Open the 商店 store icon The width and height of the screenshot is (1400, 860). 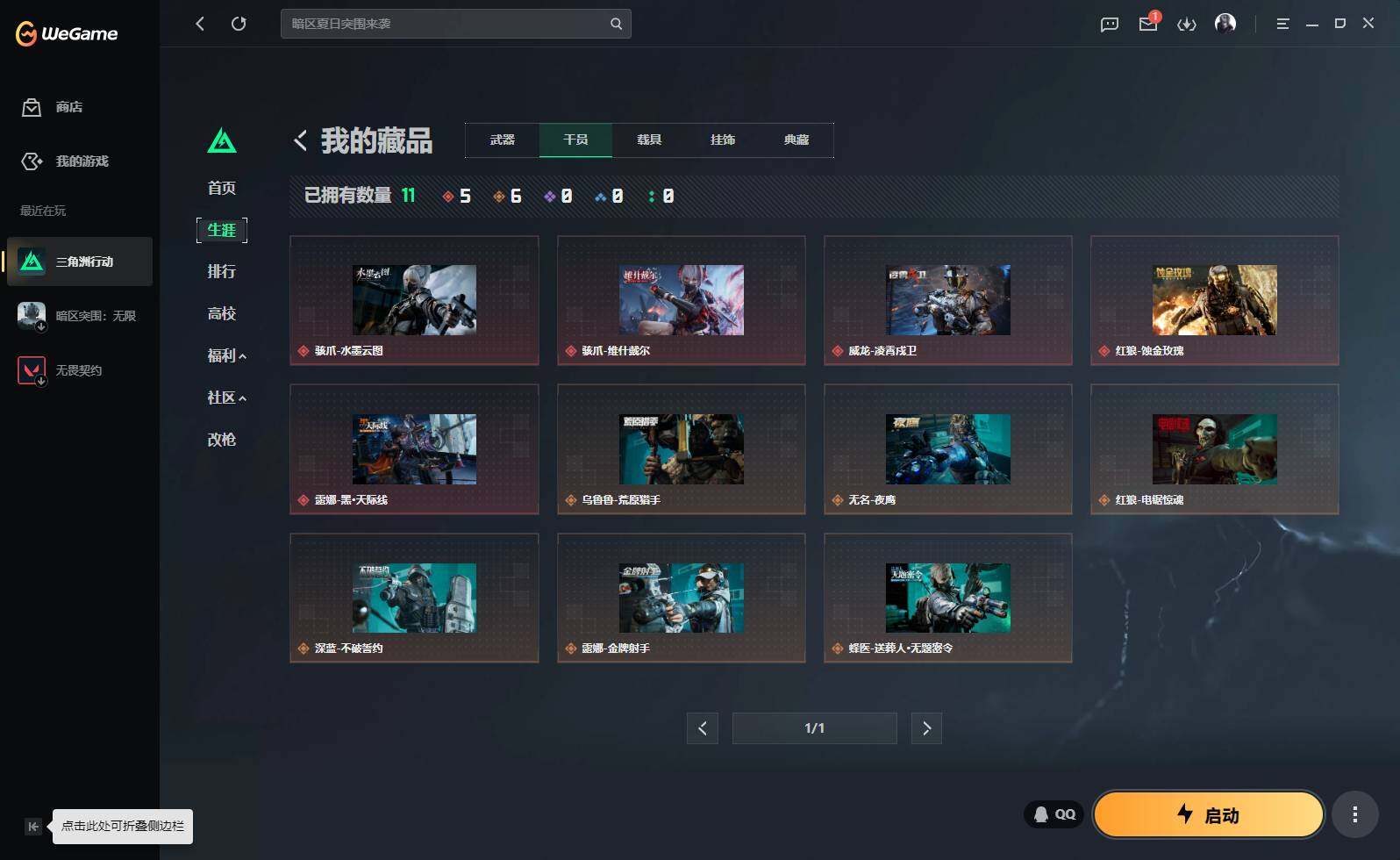click(32, 107)
